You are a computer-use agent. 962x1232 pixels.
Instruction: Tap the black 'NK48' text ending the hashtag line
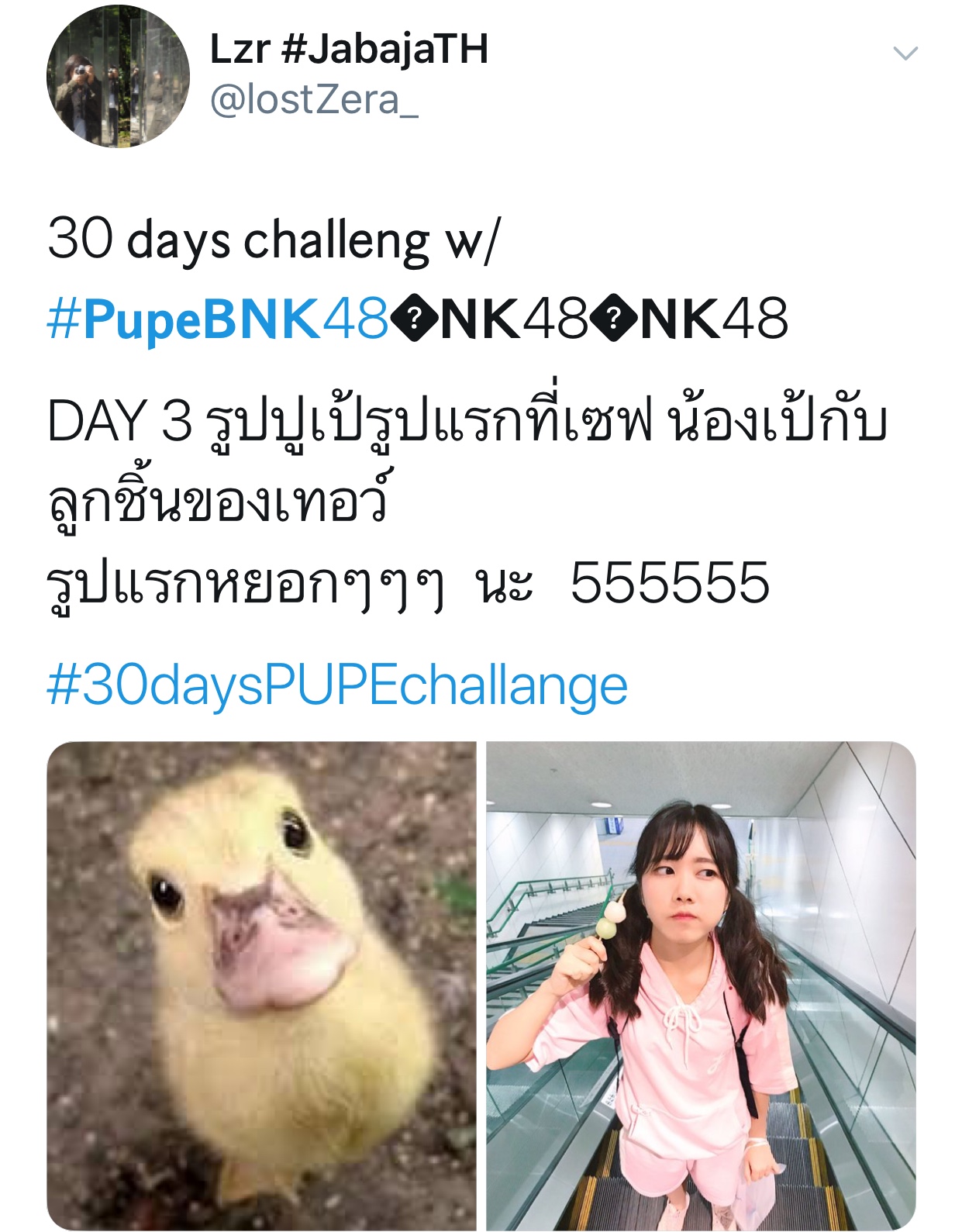point(713,319)
